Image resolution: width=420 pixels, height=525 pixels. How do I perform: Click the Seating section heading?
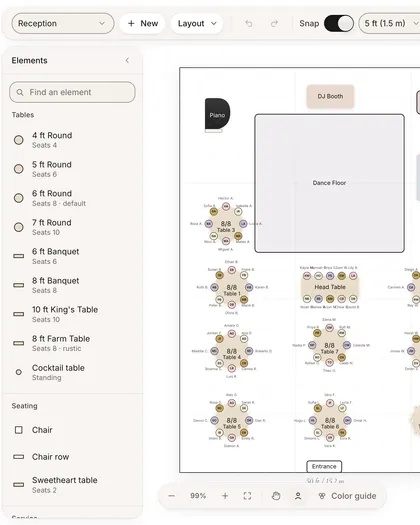(24, 406)
